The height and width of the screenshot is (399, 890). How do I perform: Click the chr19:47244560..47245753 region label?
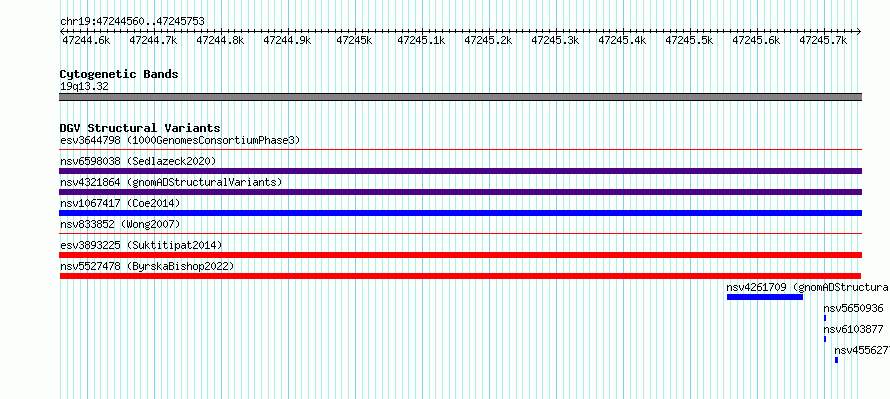pos(132,22)
